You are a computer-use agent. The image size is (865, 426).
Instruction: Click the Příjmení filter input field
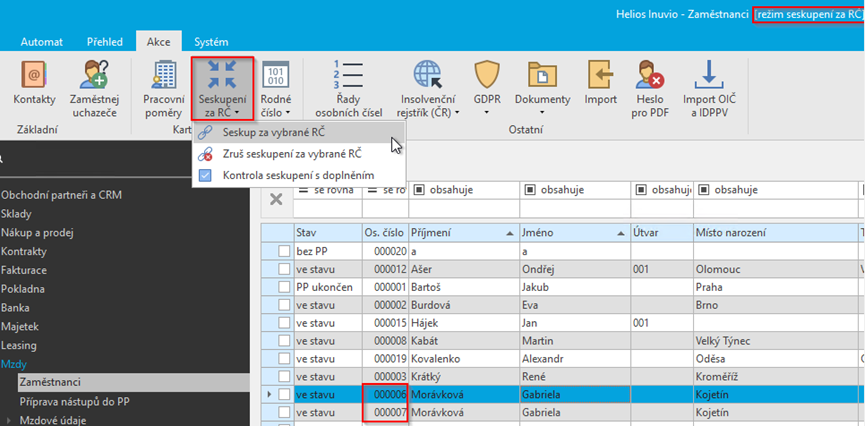[463, 206]
